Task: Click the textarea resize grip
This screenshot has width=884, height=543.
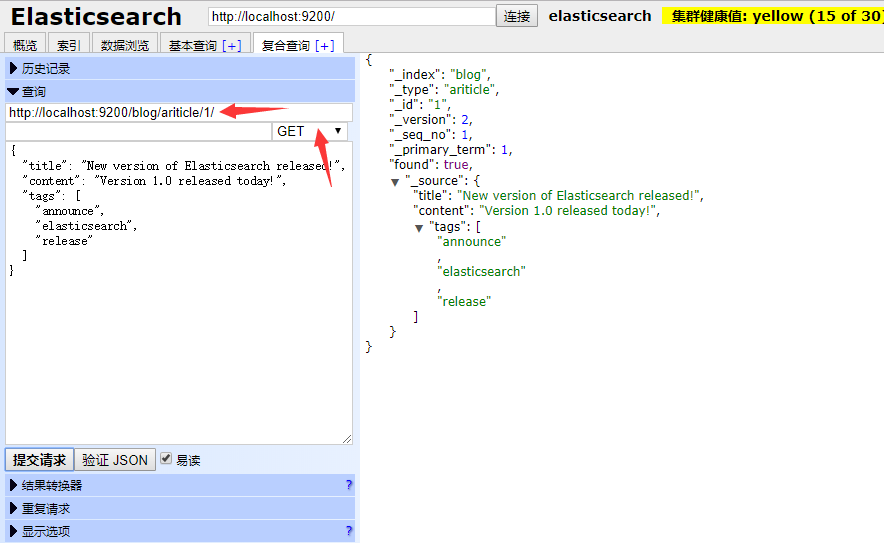Action: click(347, 439)
